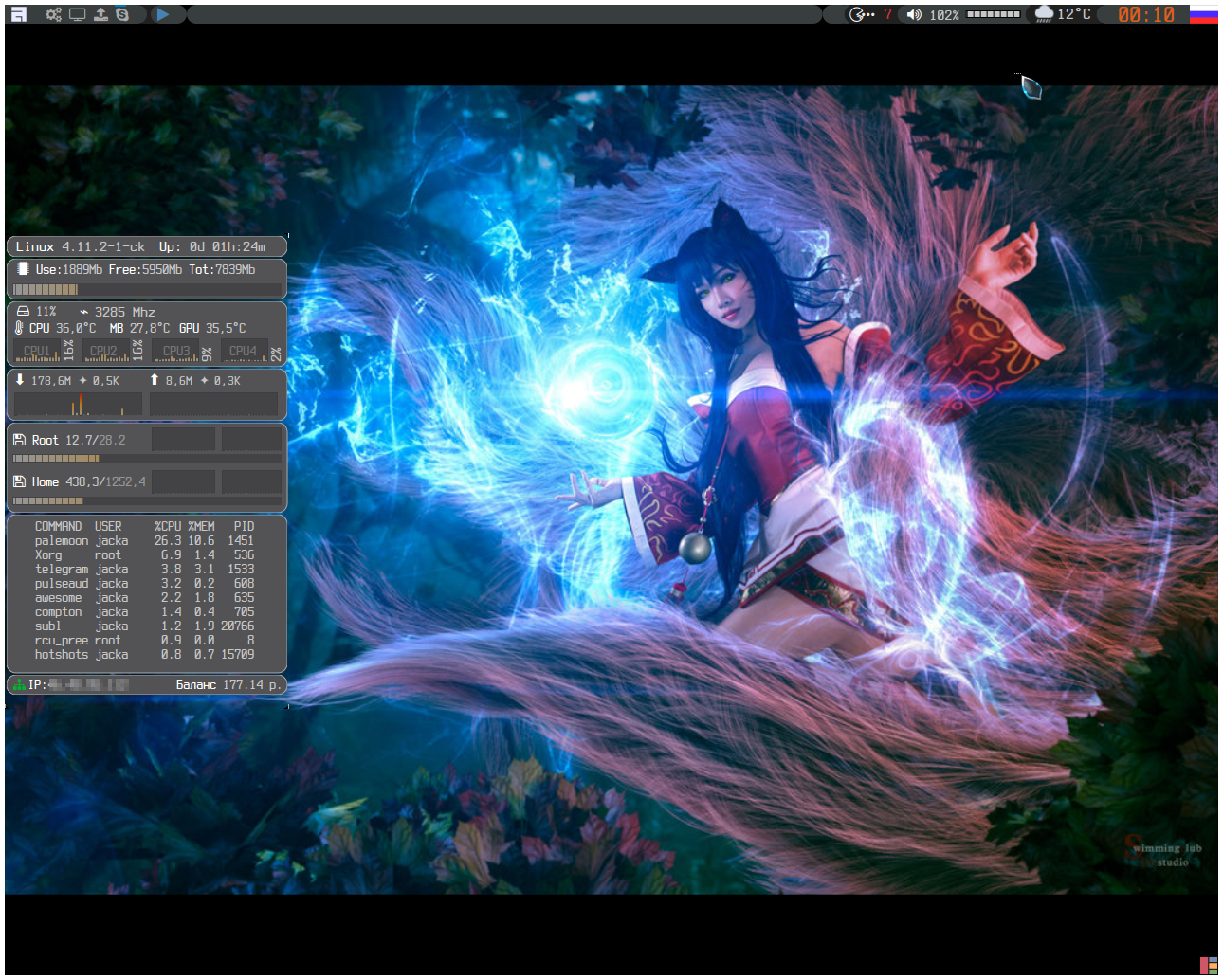Click the orange 00:10 clock

click(x=1146, y=14)
